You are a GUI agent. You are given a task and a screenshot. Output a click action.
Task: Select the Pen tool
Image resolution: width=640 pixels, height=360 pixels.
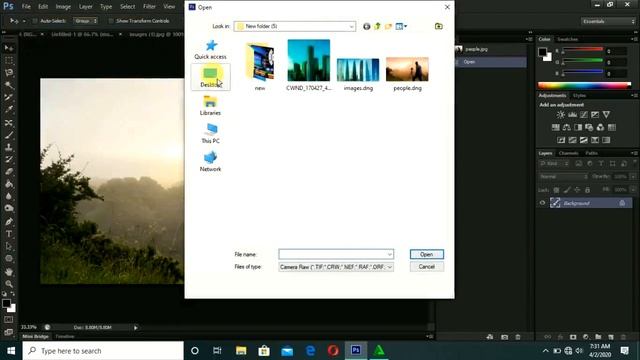point(9,222)
